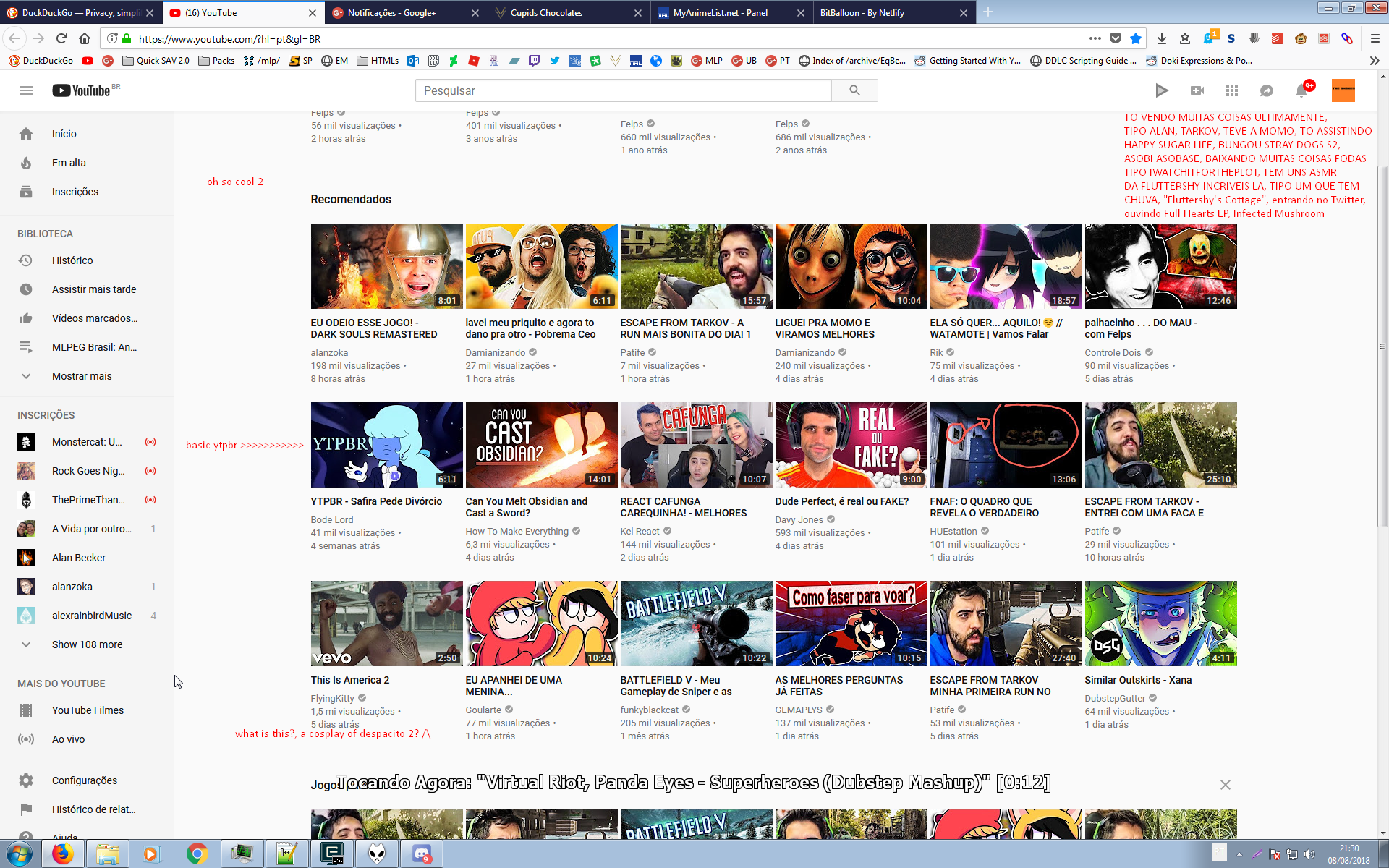Image resolution: width=1389 pixels, height=868 pixels.
Task: Open the Discord app in taskbar
Action: click(x=422, y=854)
